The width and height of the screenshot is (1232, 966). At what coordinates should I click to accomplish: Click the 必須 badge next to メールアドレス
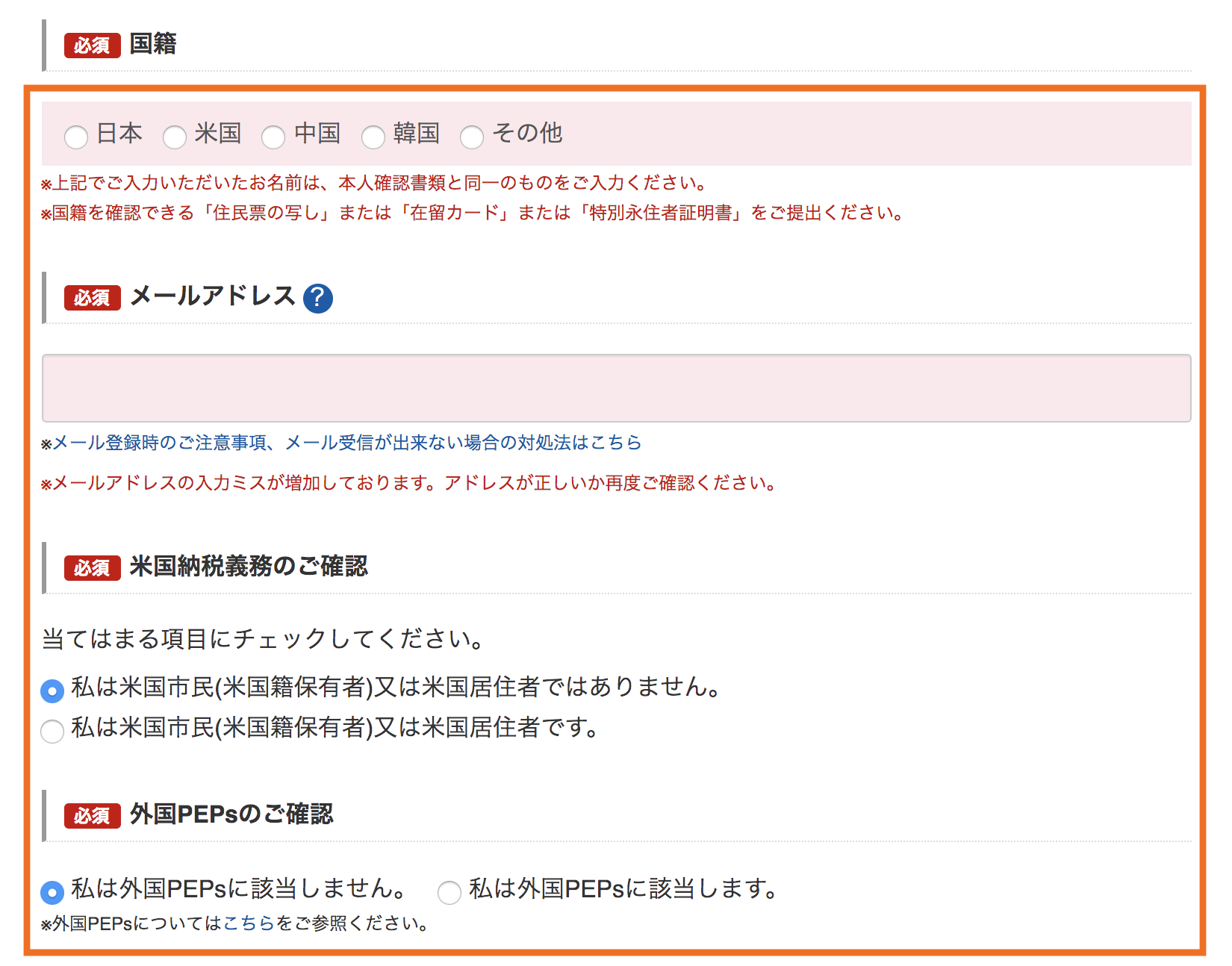coord(91,298)
